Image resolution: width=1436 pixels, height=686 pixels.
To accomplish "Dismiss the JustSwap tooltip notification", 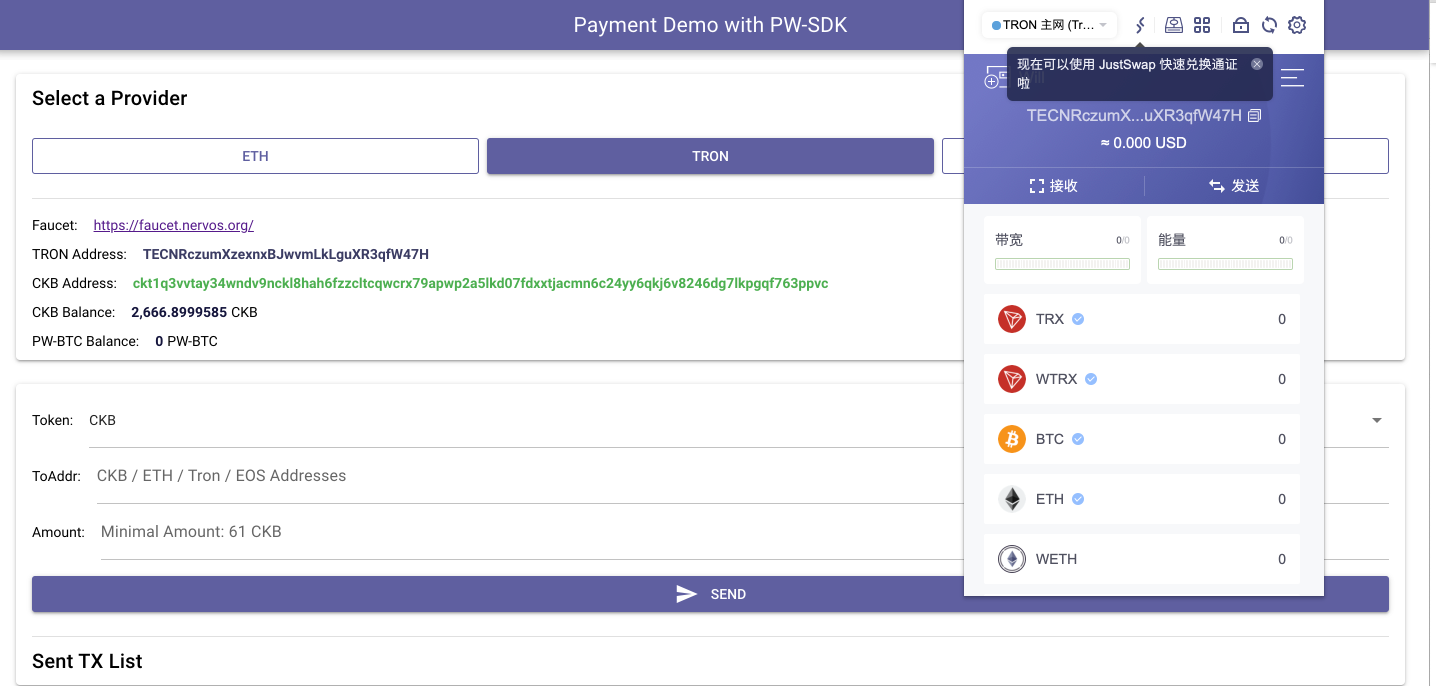I will point(1257,64).
